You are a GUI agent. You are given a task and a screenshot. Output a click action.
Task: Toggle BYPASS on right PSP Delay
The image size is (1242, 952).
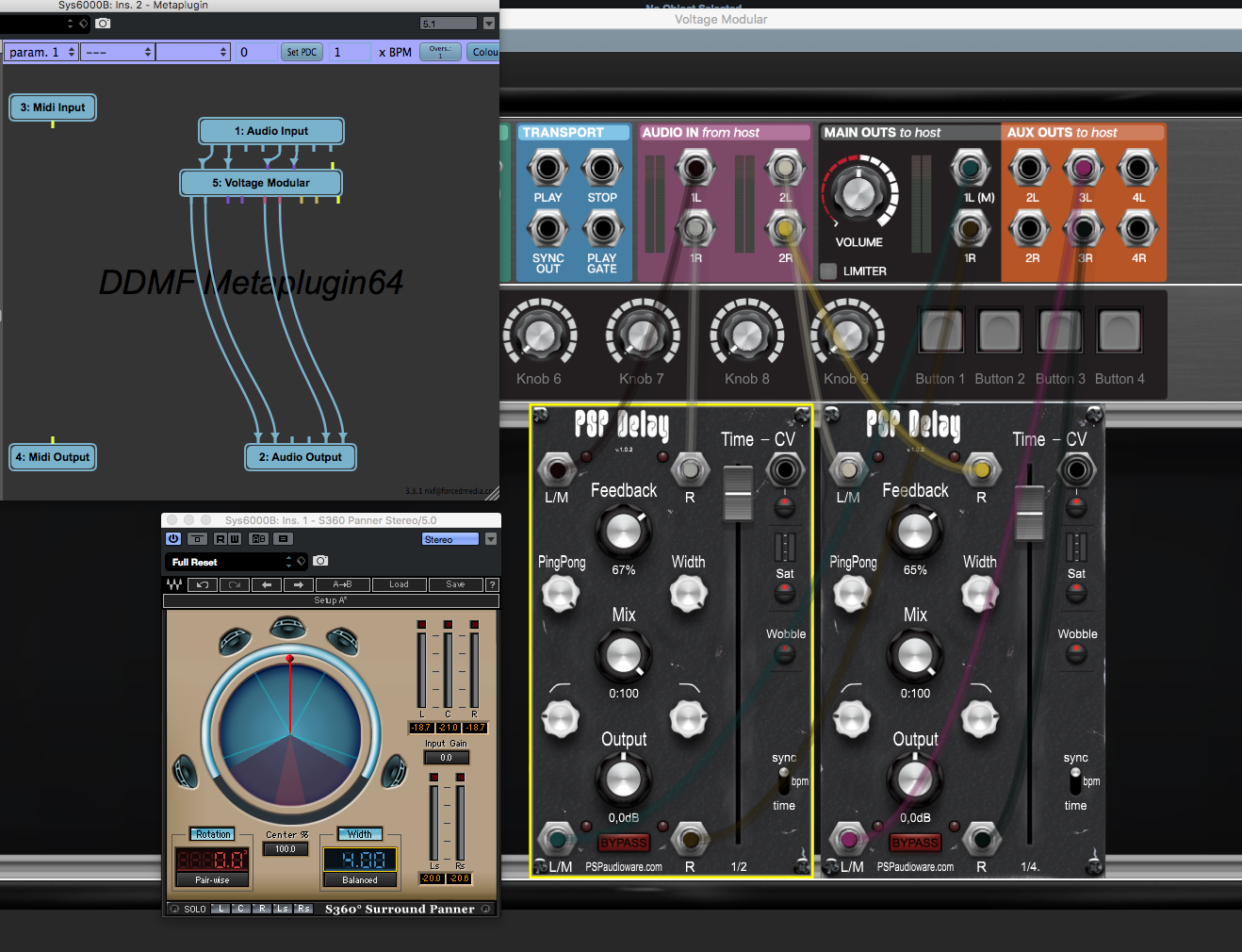[915, 843]
